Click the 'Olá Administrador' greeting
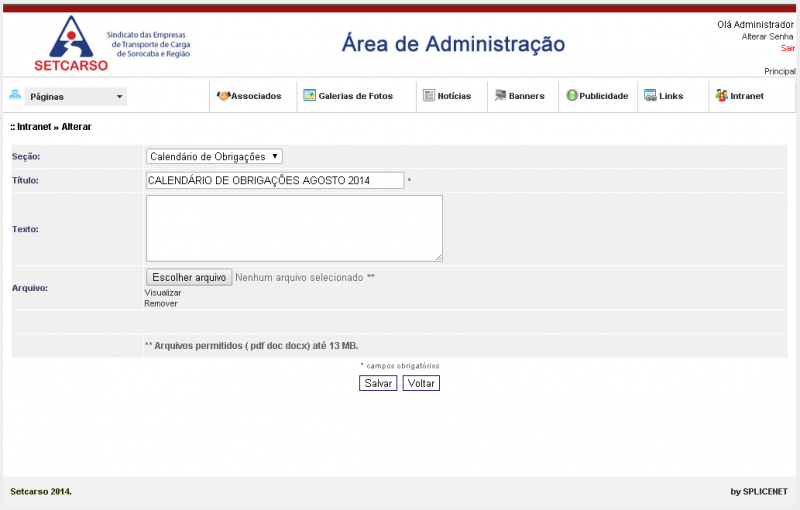Image resolution: width=800 pixels, height=510 pixels. [755, 24]
